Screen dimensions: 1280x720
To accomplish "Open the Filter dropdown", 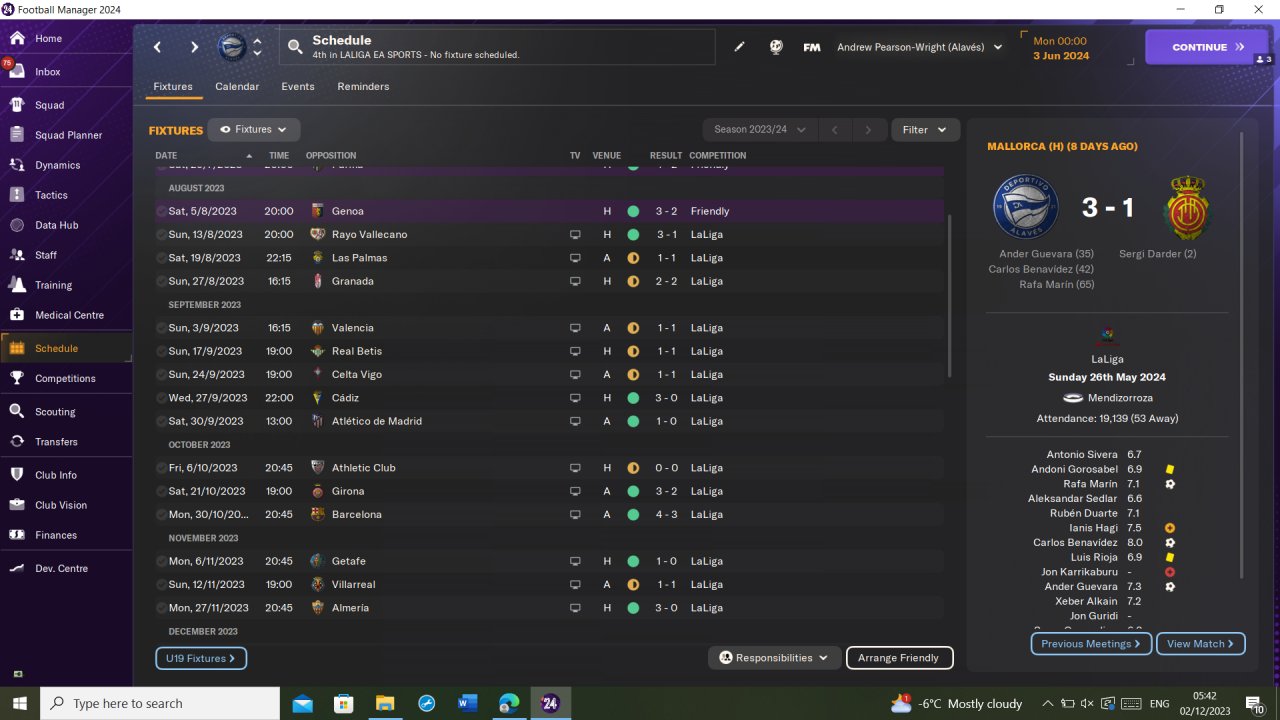I will pos(925,130).
